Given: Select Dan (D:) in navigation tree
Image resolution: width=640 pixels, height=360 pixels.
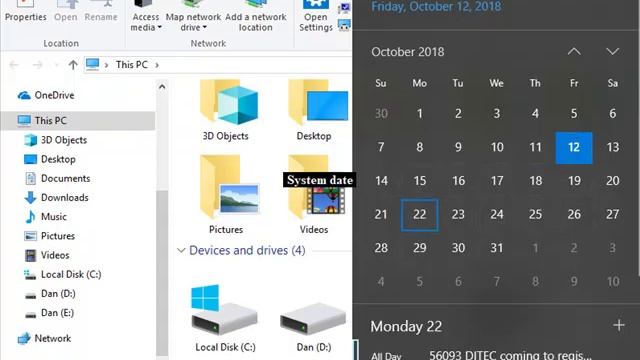Looking at the screenshot, I should tap(50, 293).
